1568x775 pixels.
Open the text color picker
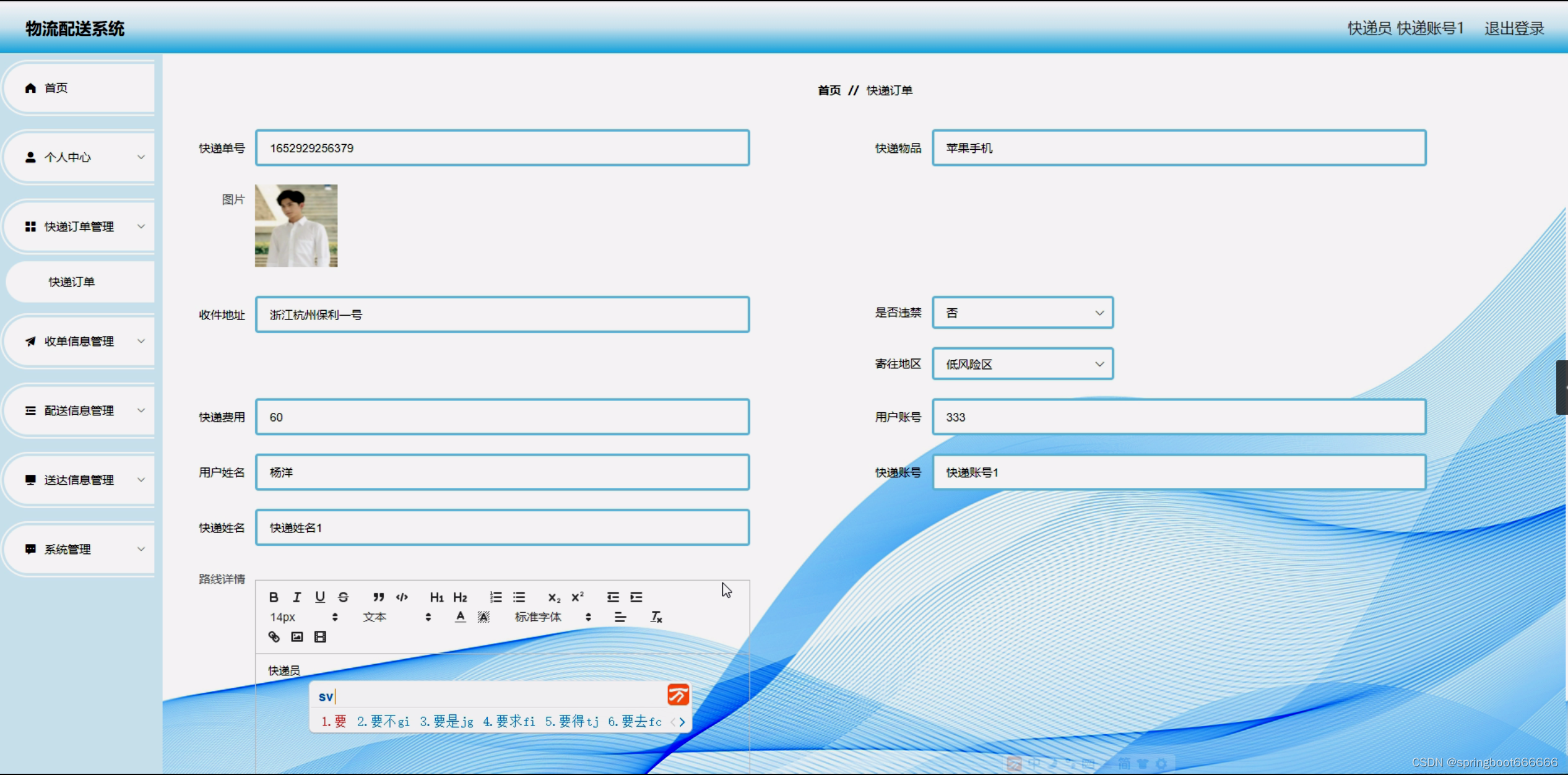tap(460, 617)
